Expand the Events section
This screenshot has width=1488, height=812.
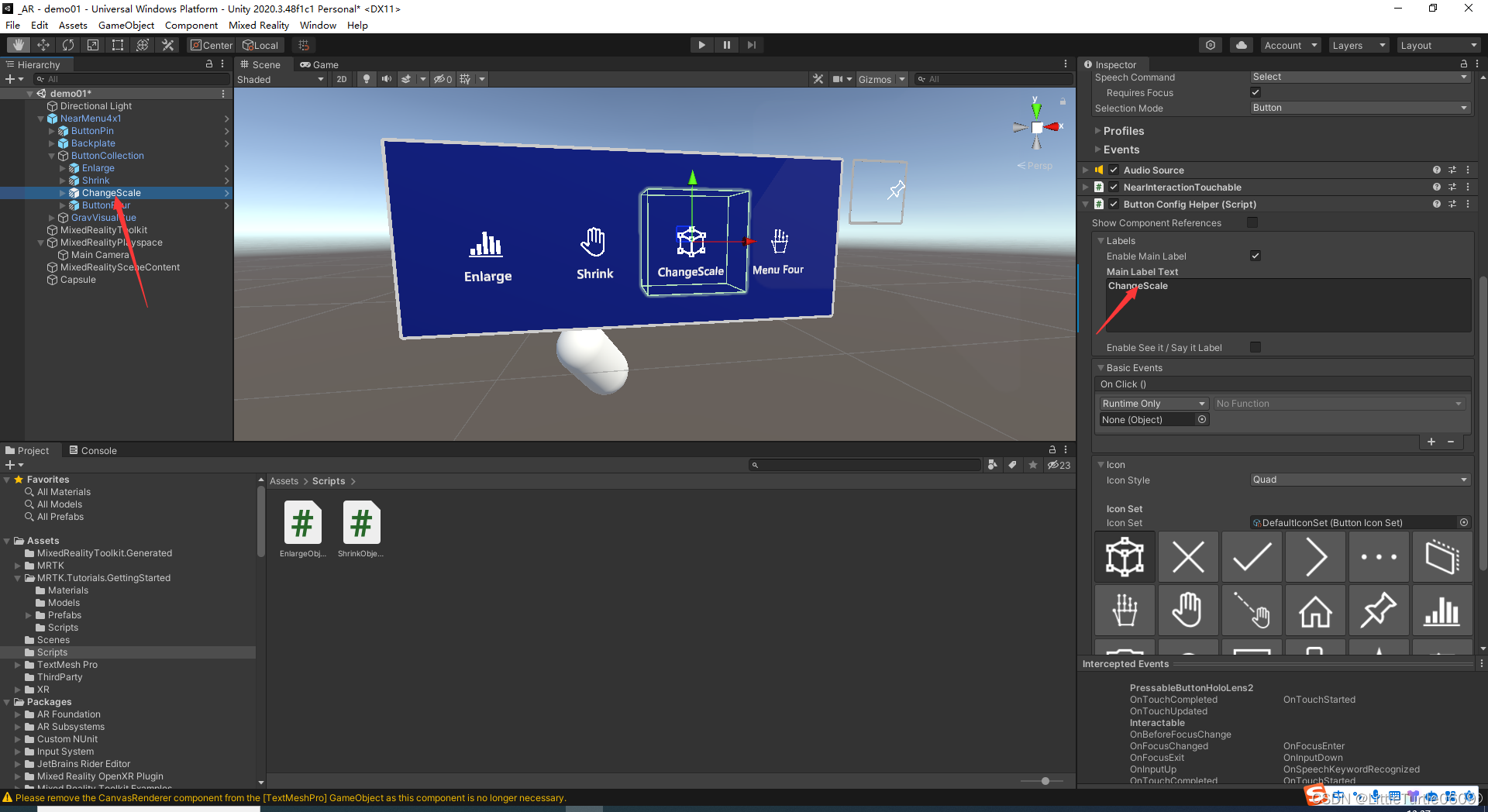pos(1121,150)
